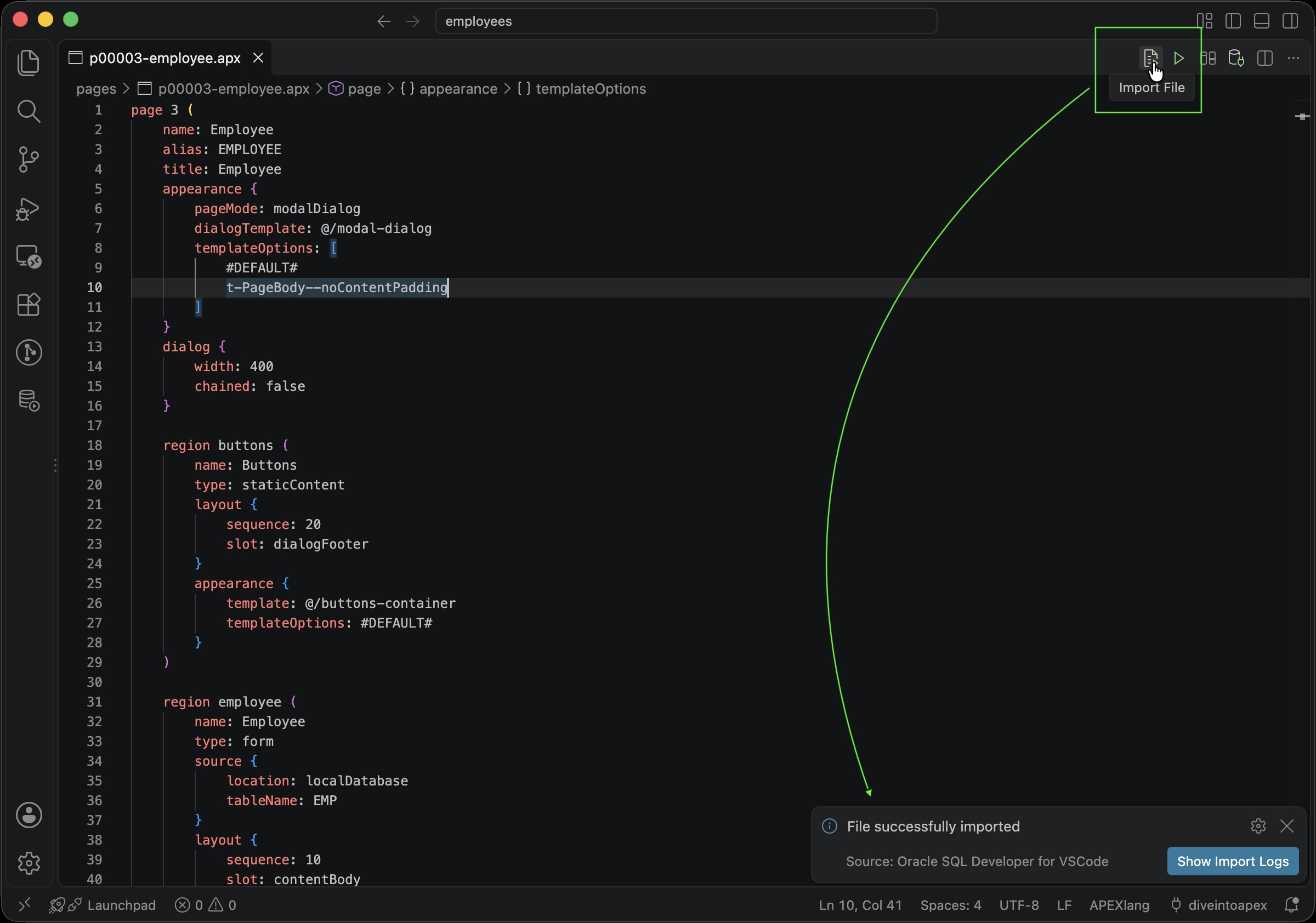Open the appearance breadcrumb segment

click(x=449, y=89)
